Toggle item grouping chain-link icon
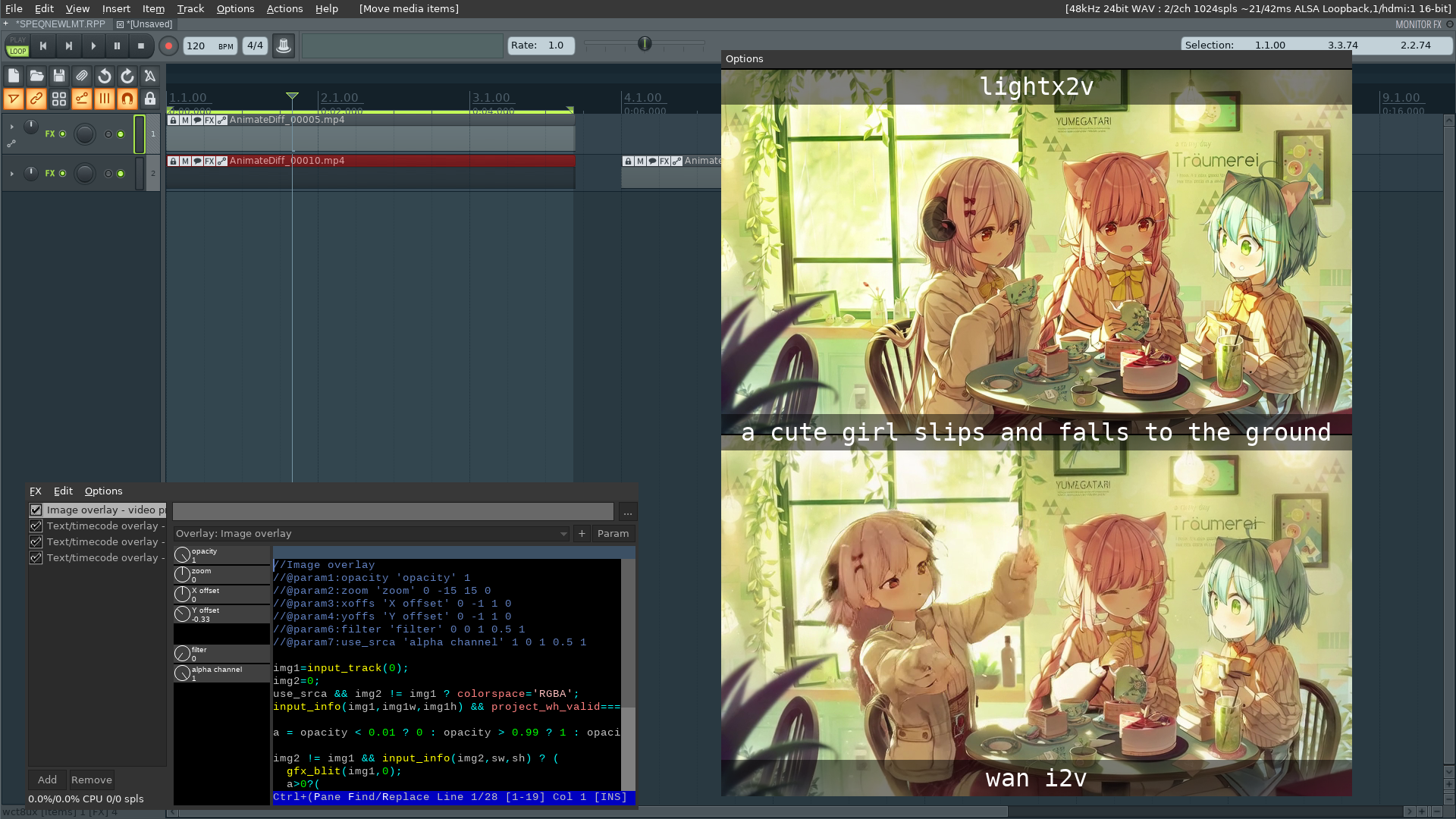This screenshot has width=1456, height=819. click(36, 99)
